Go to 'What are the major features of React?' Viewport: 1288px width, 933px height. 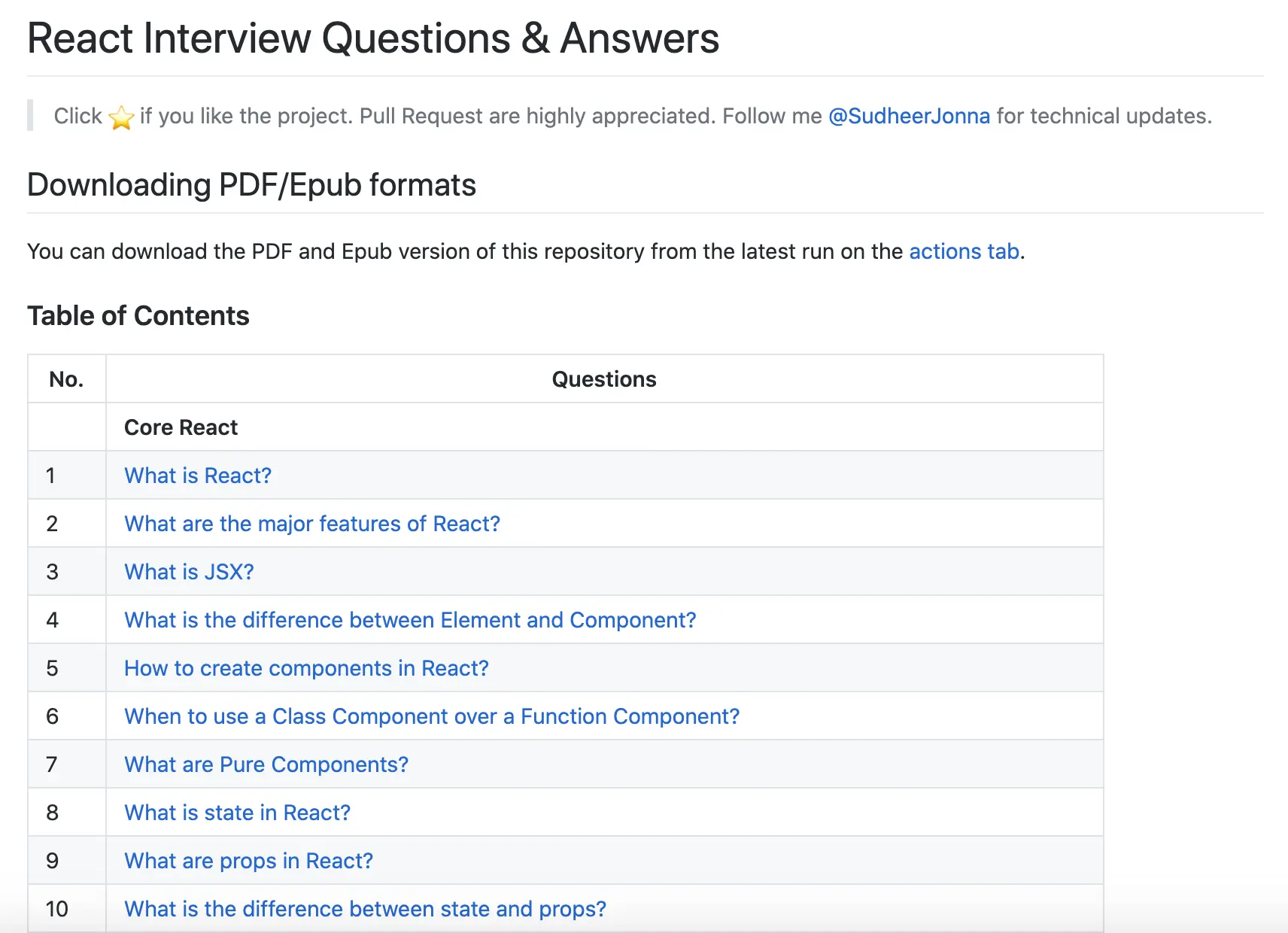pos(312,524)
